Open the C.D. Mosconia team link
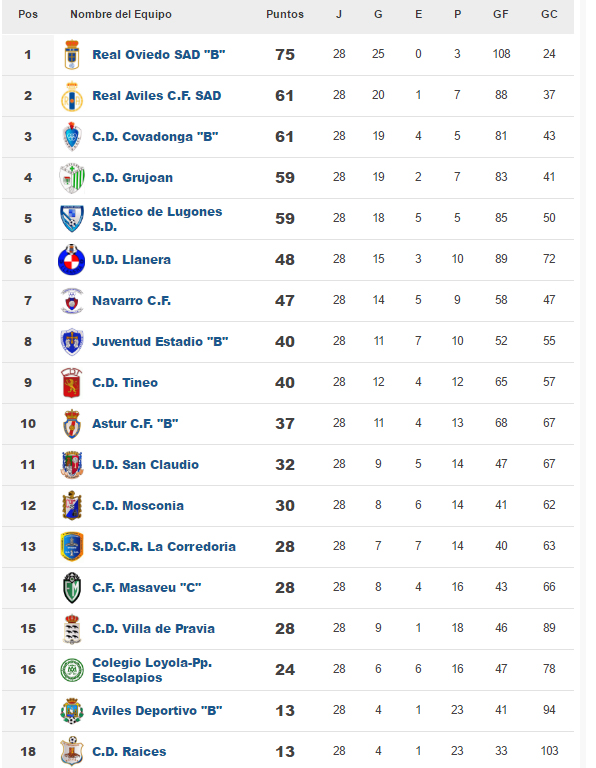The height and width of the screenshot is (768, 596). point(138,505)
